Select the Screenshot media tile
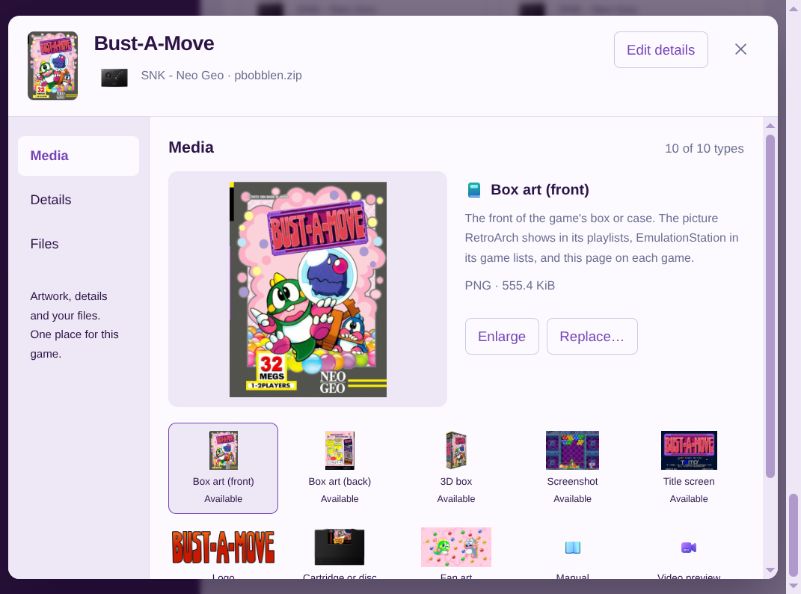801x594 pixels. click(572, 468)
